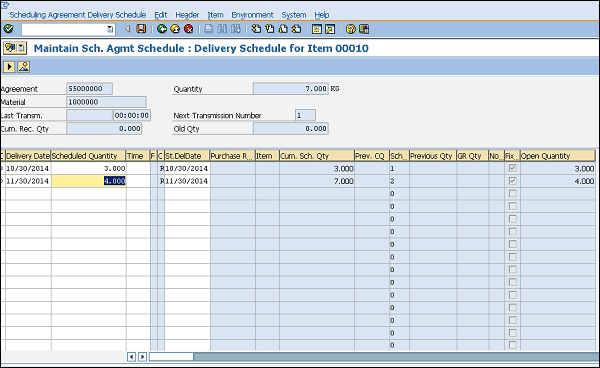This screenshot has width=600, height=368.
Task: Click the black arrow application toolbar button
Action: tap(9, 67)
